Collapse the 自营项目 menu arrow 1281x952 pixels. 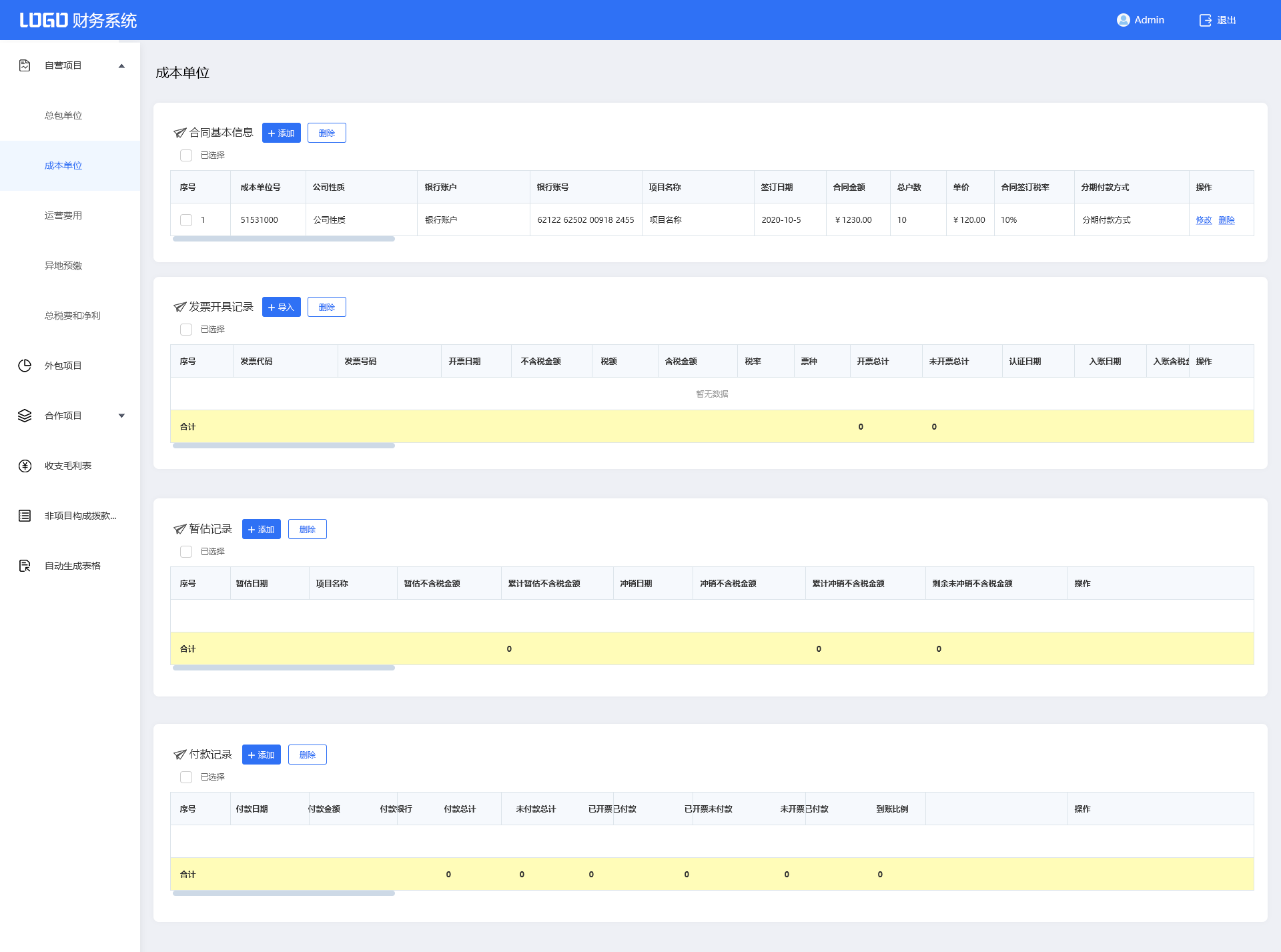point(121,65)
